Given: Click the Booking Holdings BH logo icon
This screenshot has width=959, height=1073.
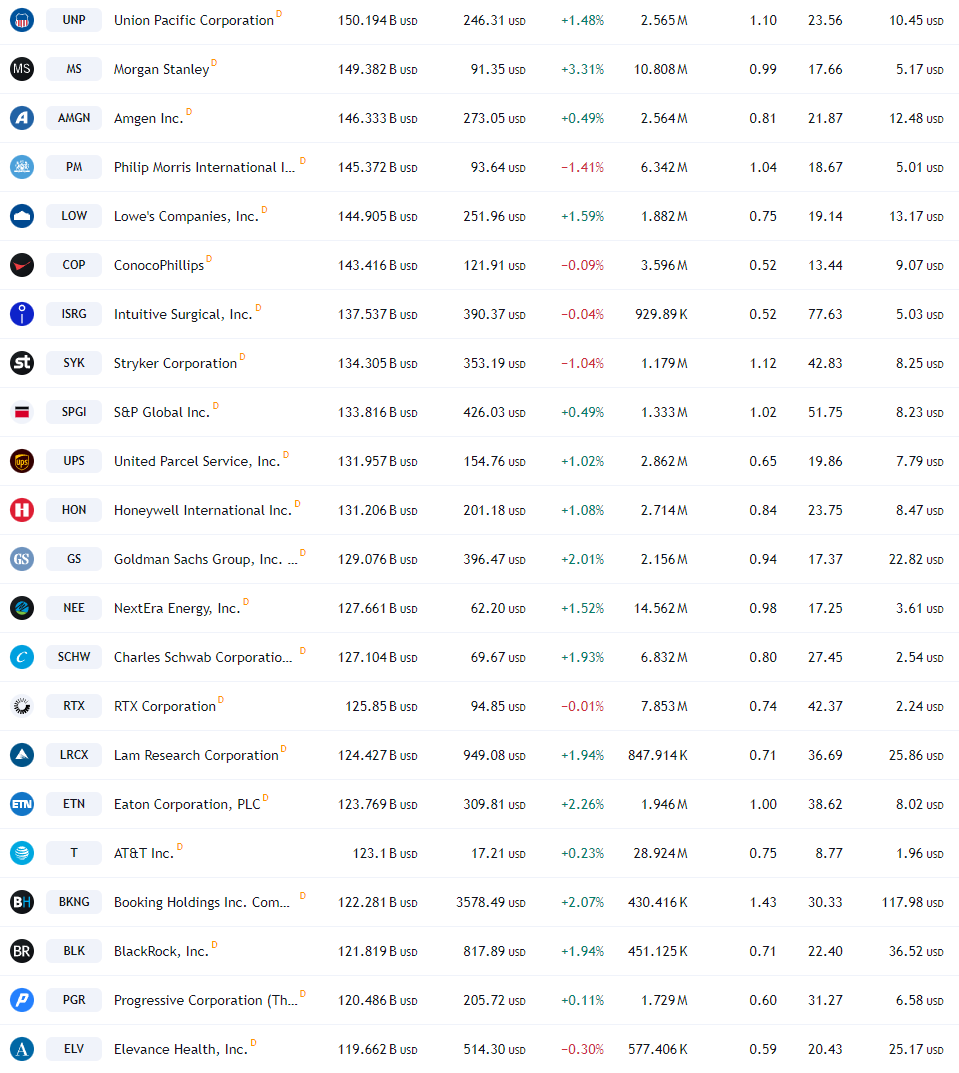Looking at the screenshot, I should point(22,902).
